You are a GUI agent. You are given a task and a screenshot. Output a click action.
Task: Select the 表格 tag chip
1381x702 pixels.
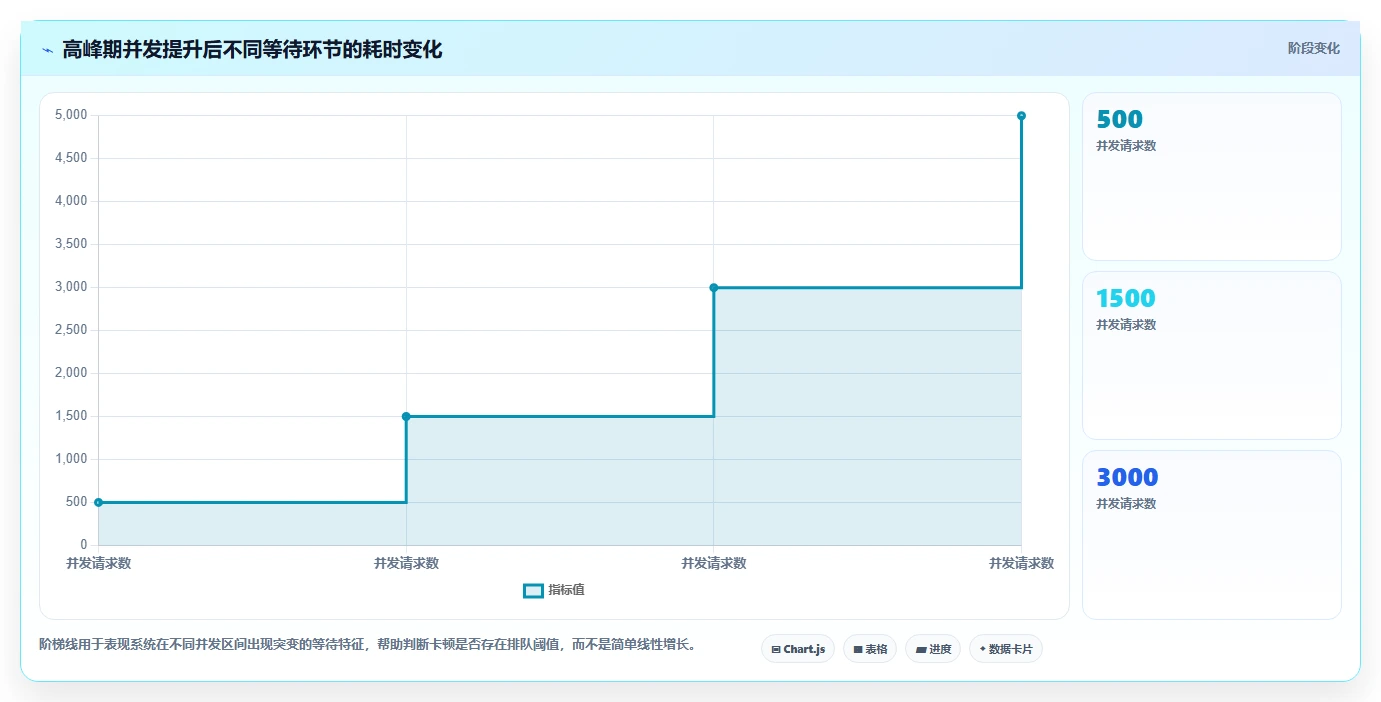[870, 649]
